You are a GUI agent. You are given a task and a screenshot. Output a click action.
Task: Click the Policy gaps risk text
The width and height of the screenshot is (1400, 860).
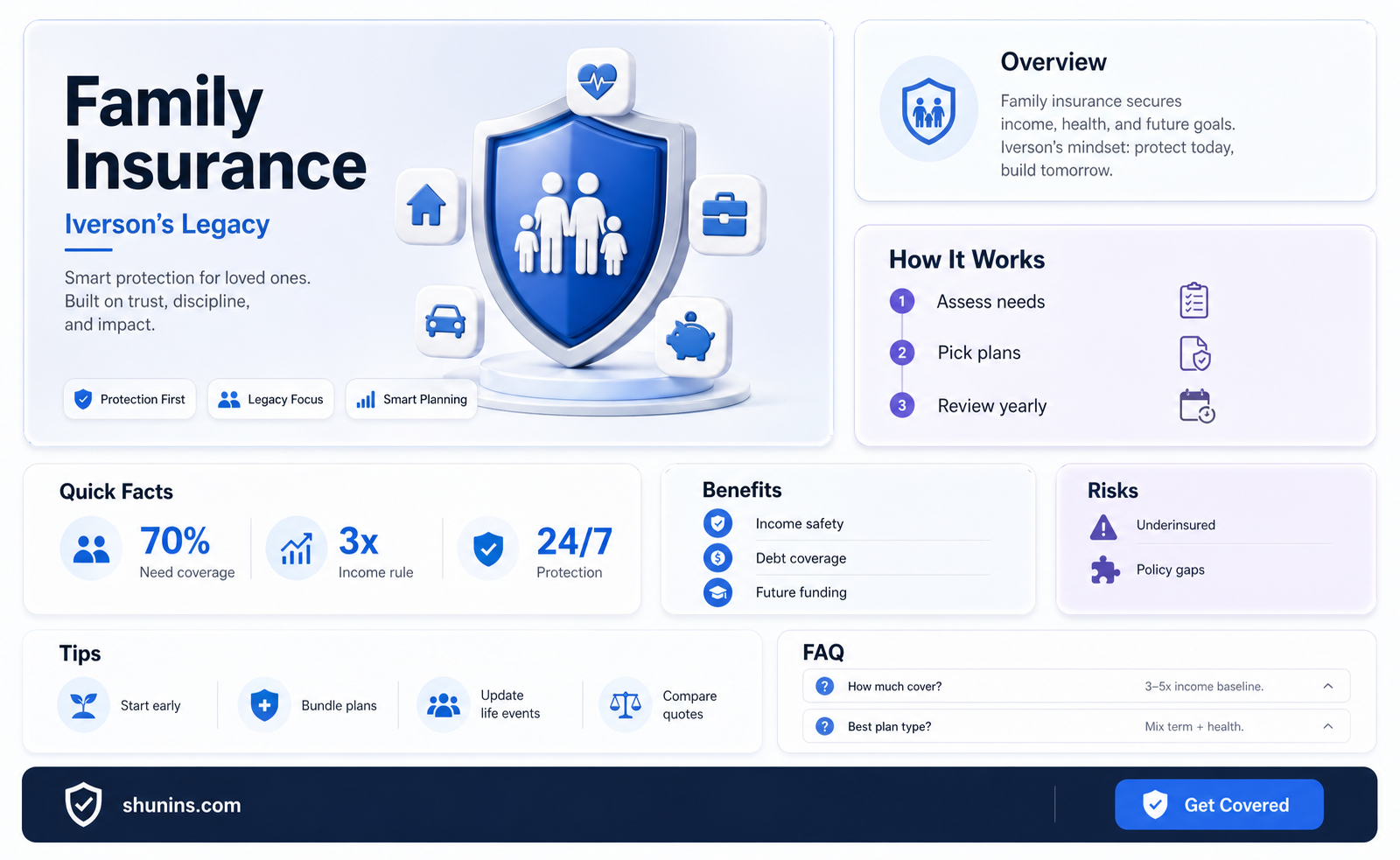[x=1171, y=570]
